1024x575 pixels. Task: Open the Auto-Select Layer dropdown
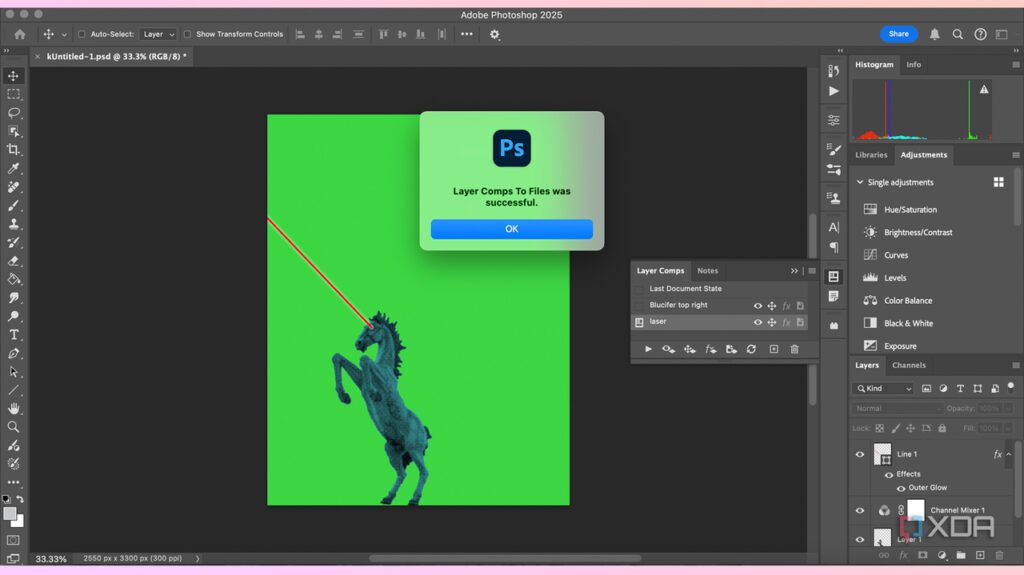(x=158, y=34)
